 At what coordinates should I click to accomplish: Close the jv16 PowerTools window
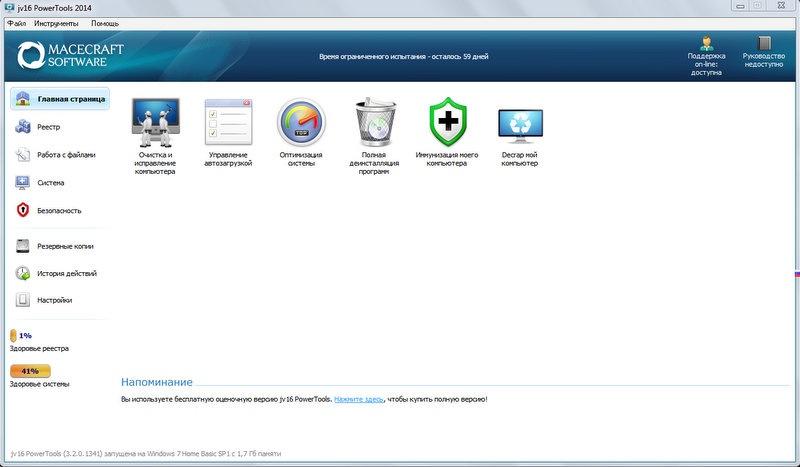[782, 6]
